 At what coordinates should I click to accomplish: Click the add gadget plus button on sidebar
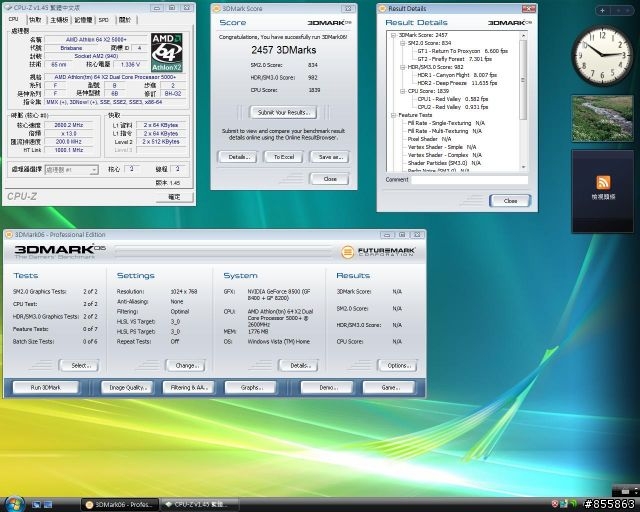pos(602,11)
